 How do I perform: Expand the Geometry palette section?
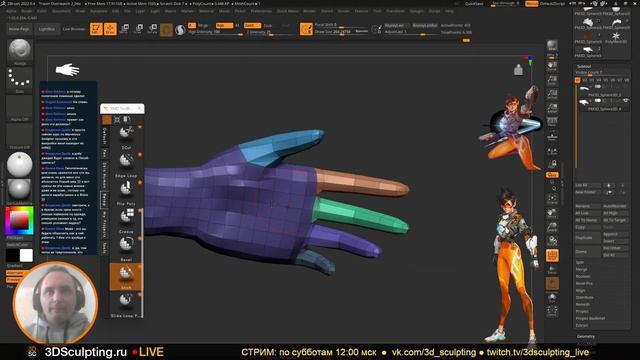pos(586,336)
